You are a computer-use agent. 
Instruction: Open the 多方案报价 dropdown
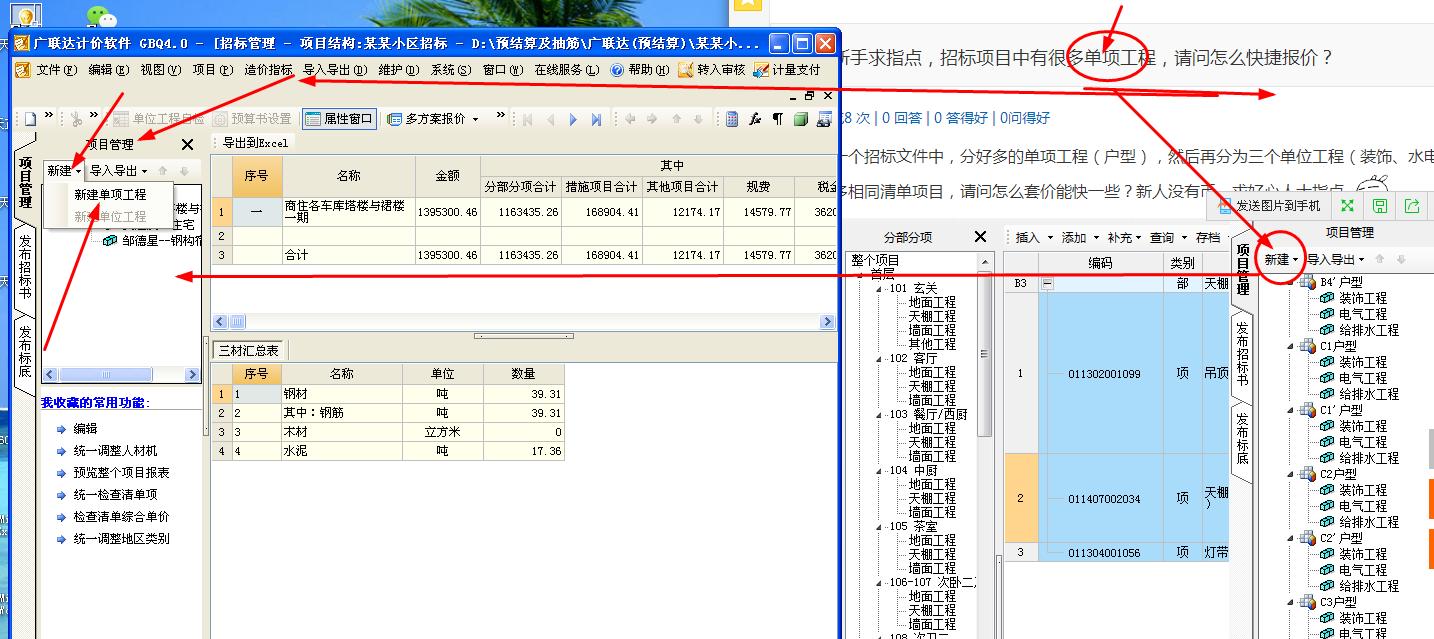point(433,119)
